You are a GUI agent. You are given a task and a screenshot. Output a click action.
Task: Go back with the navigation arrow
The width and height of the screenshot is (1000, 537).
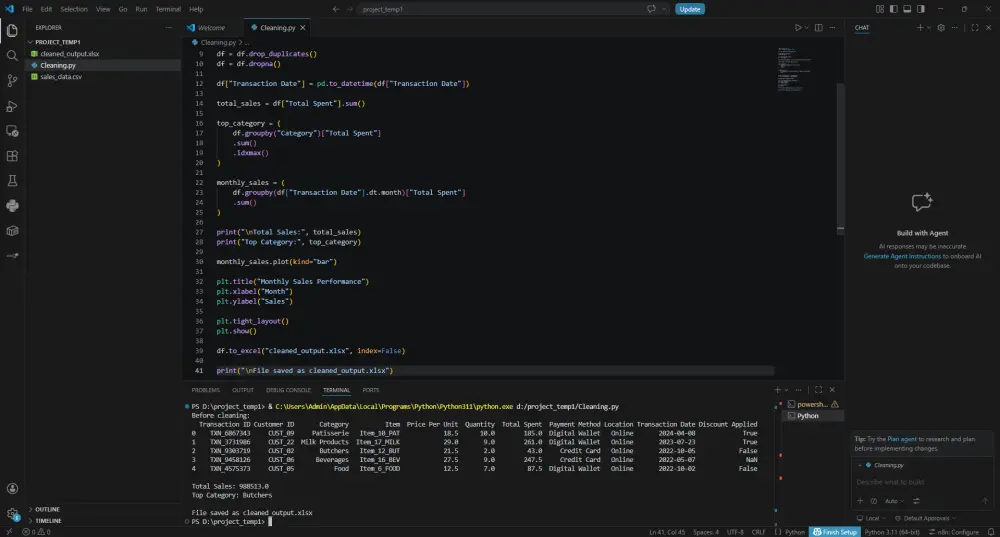click(336, 9)
